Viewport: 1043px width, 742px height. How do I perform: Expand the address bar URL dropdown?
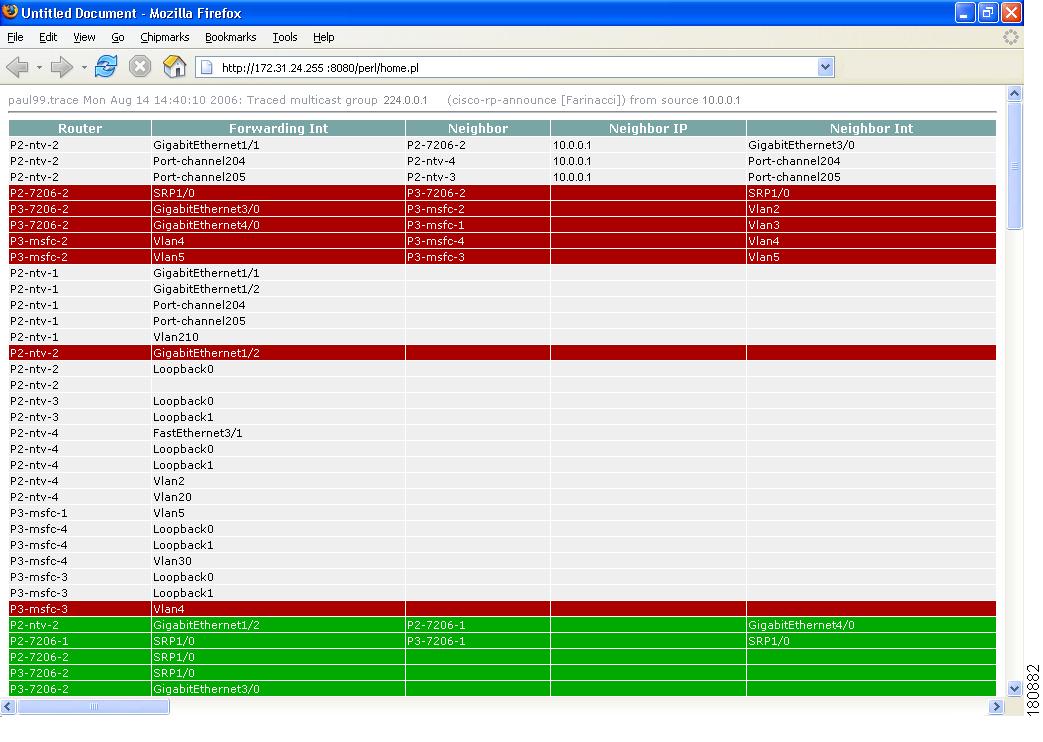coord(825,67)
